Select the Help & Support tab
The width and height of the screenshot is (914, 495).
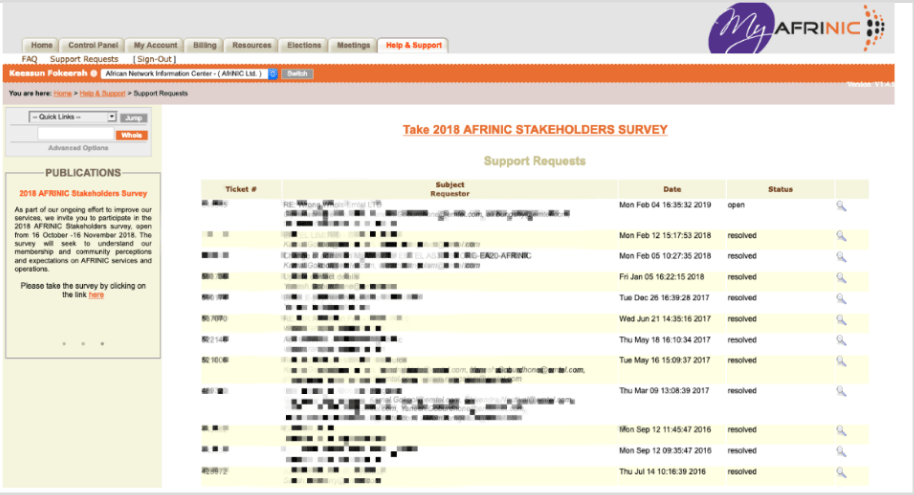pos(413,45)
